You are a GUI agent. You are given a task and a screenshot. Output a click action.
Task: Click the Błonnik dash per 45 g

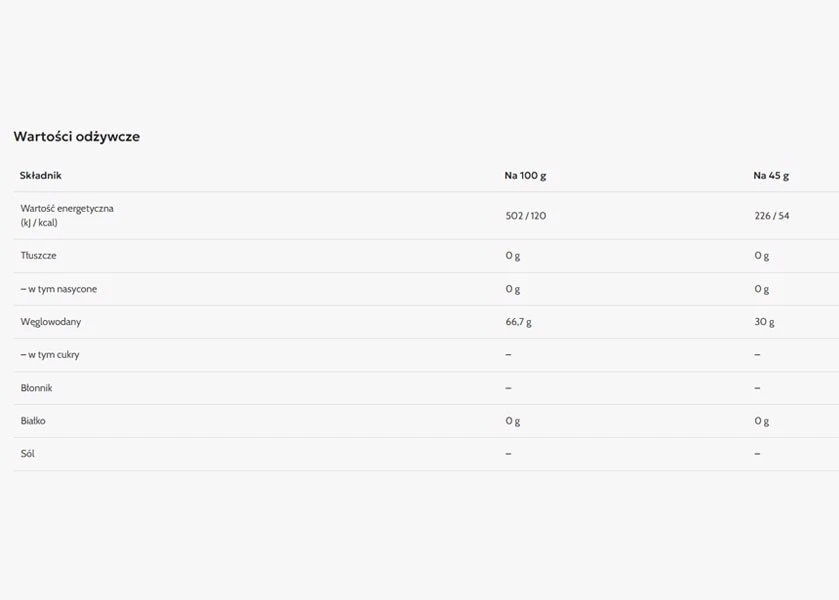[x=757, y=388]
